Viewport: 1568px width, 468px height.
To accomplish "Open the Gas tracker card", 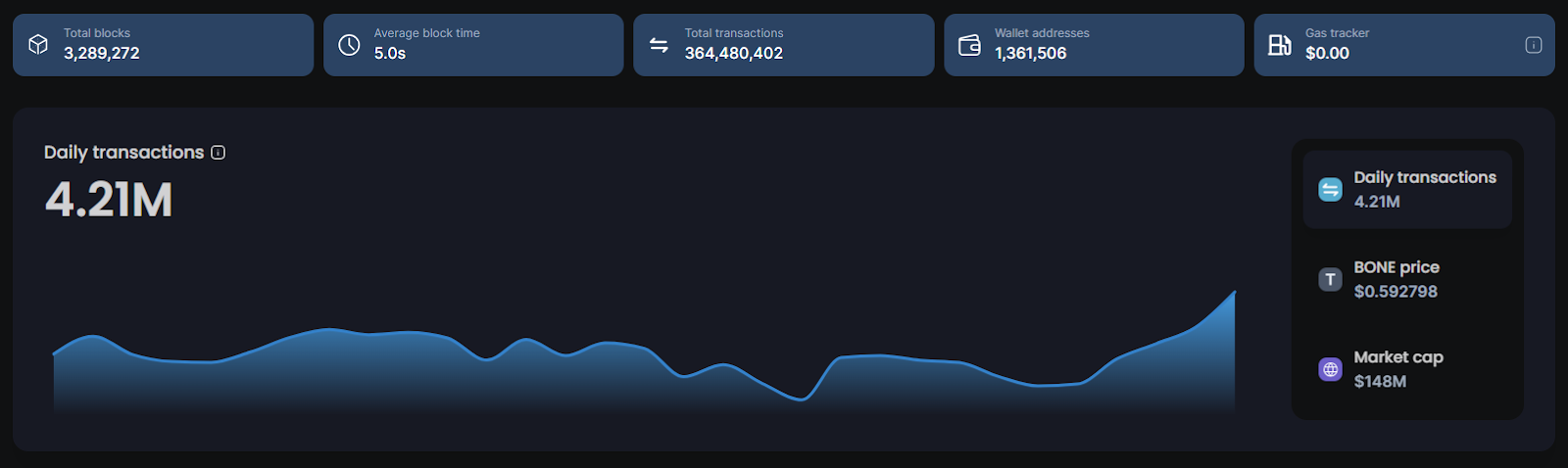I will pyautogui.click(x=1404, y=44).
